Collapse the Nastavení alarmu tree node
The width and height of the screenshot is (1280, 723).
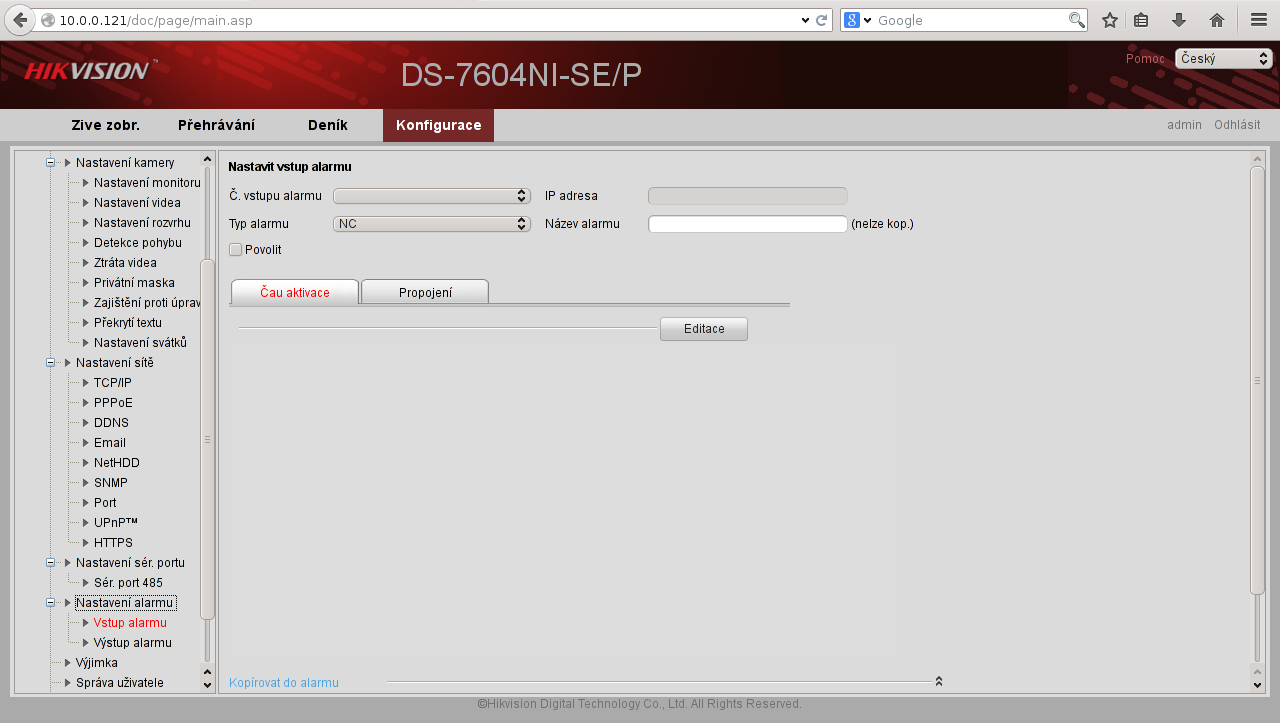pos(51,603)
